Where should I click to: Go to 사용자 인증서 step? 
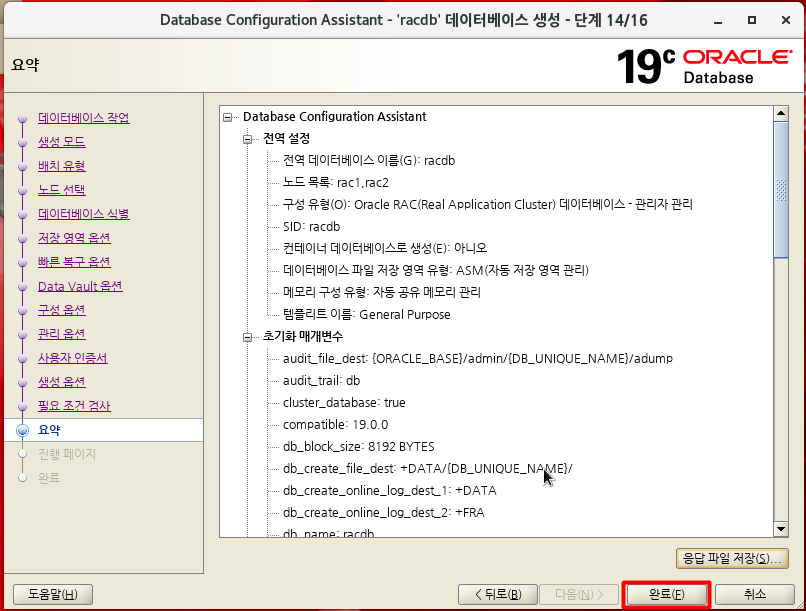point(72,358)
